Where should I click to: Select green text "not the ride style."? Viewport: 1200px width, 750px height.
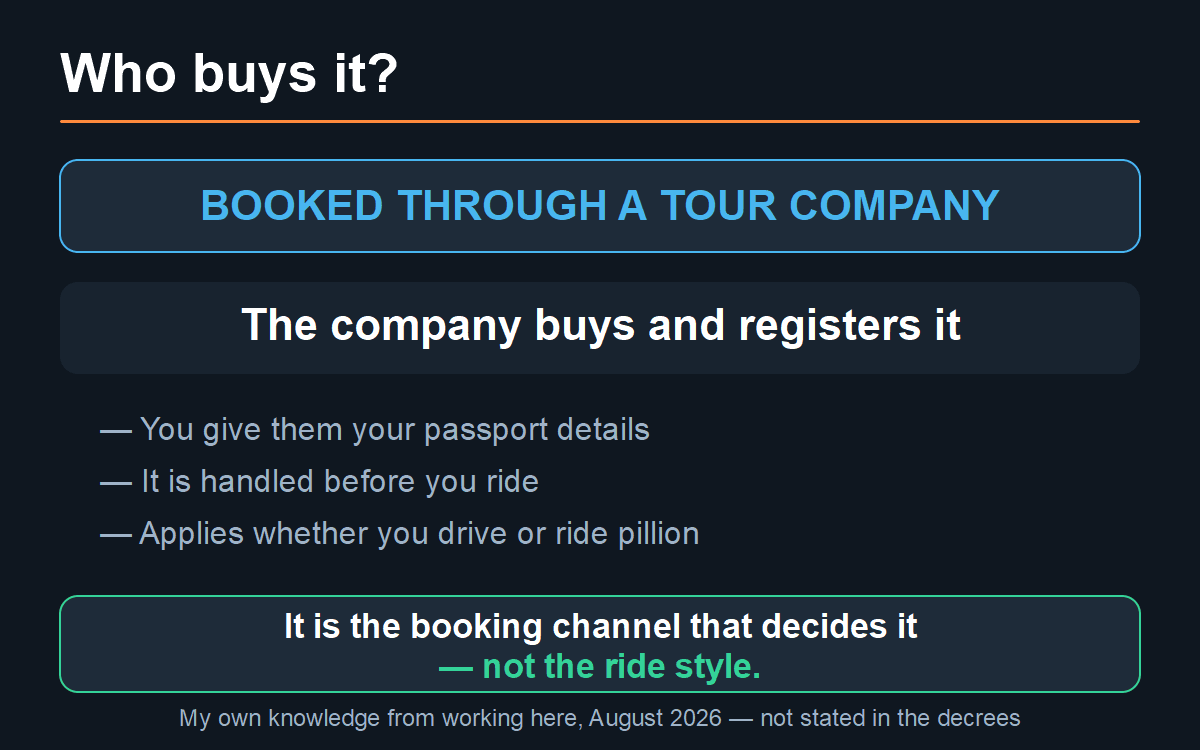pyautogui.click(x=622, y=667)
